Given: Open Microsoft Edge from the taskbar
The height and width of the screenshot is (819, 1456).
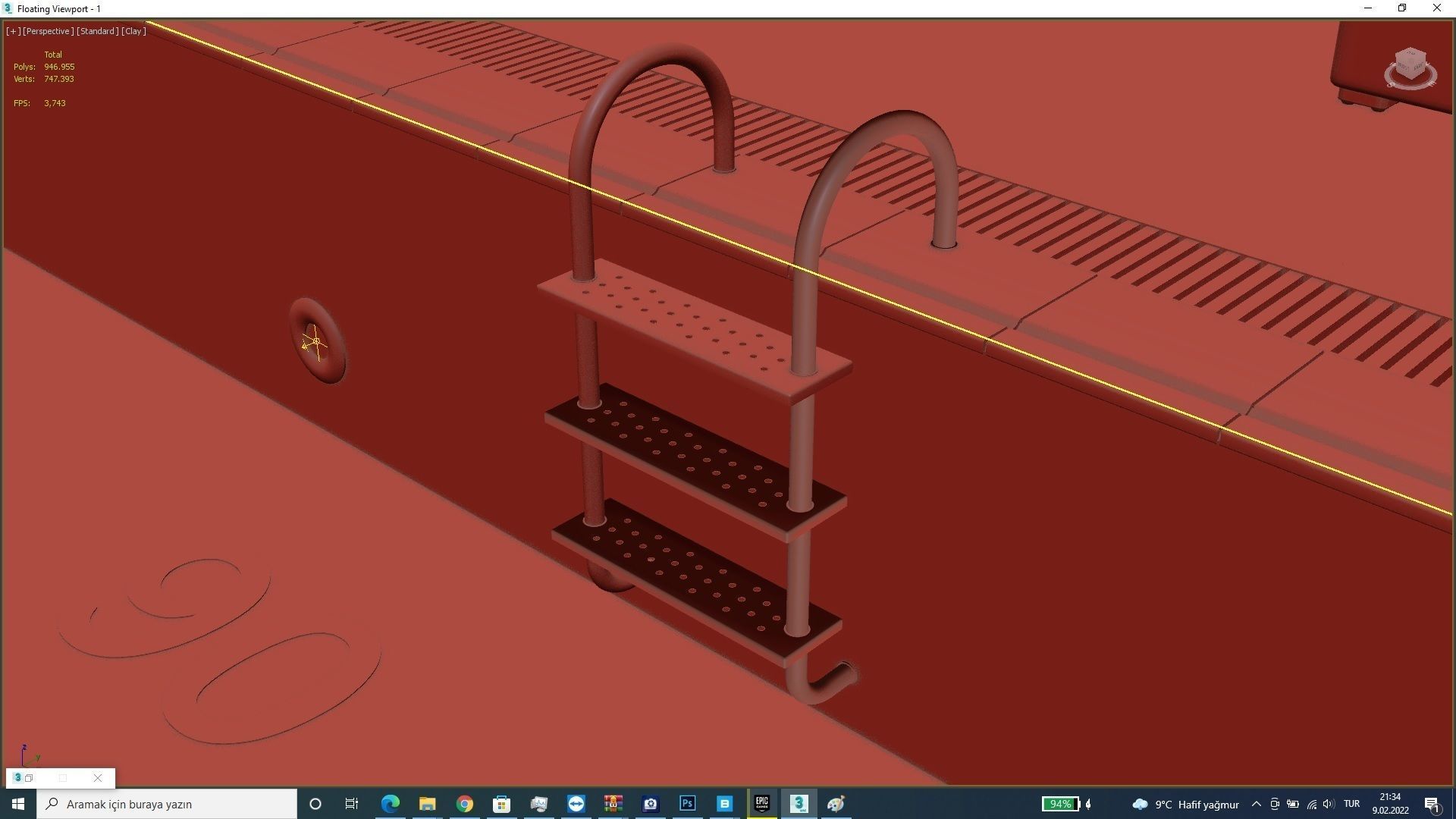Looking at the screenshot, I should click(390, 804).
